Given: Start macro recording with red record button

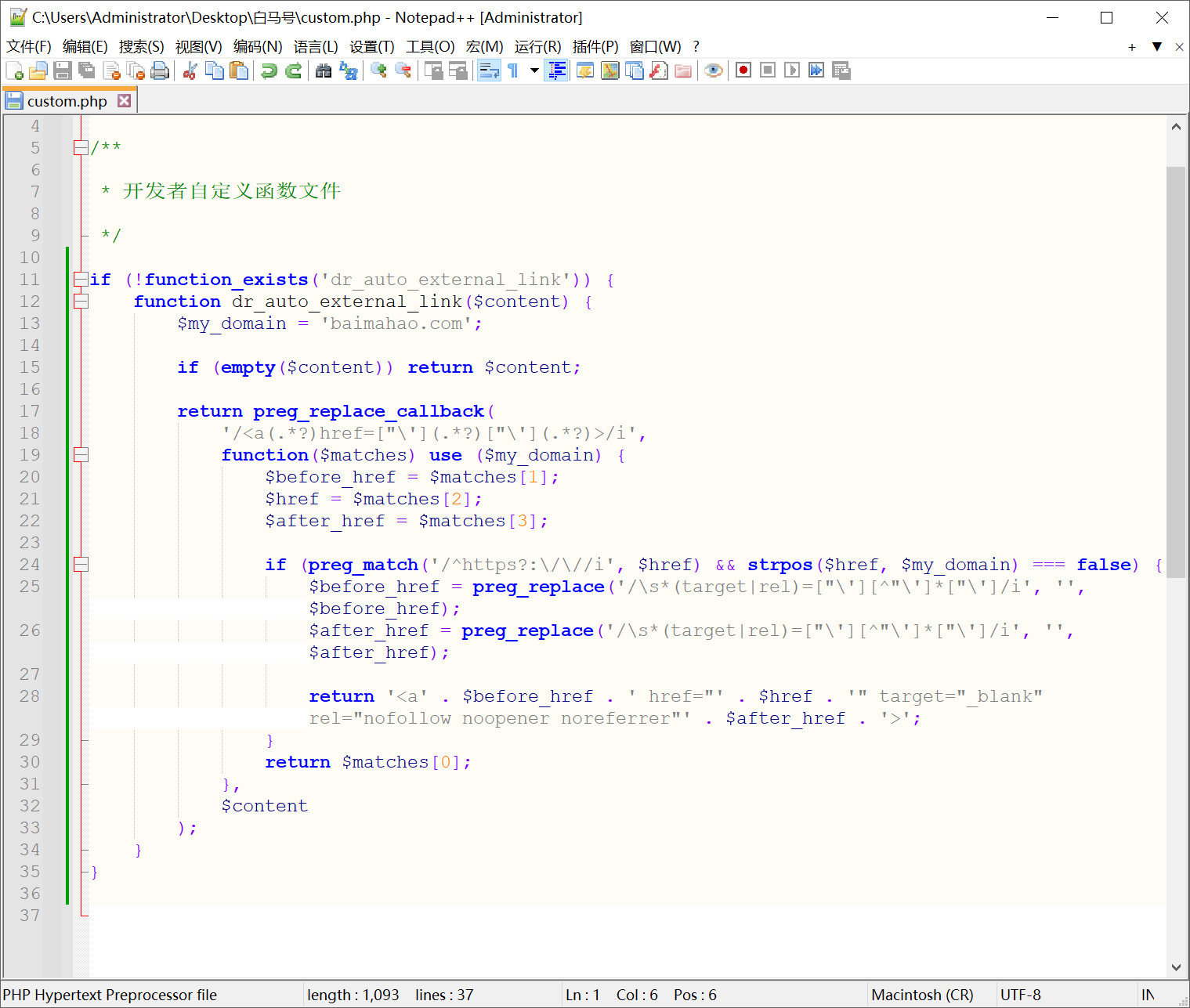Looking at the screenshot, I should 743,70.
